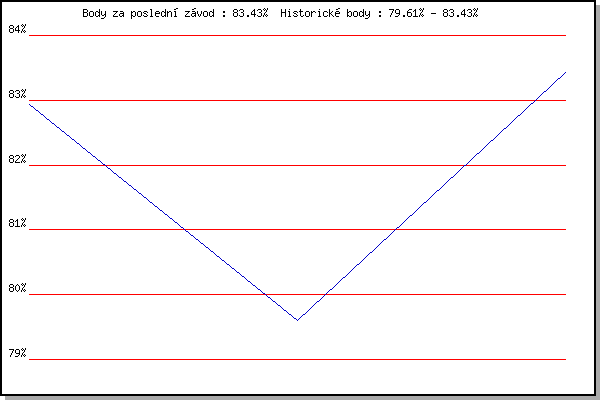Click the left starting point of the data line

[30, 103]
